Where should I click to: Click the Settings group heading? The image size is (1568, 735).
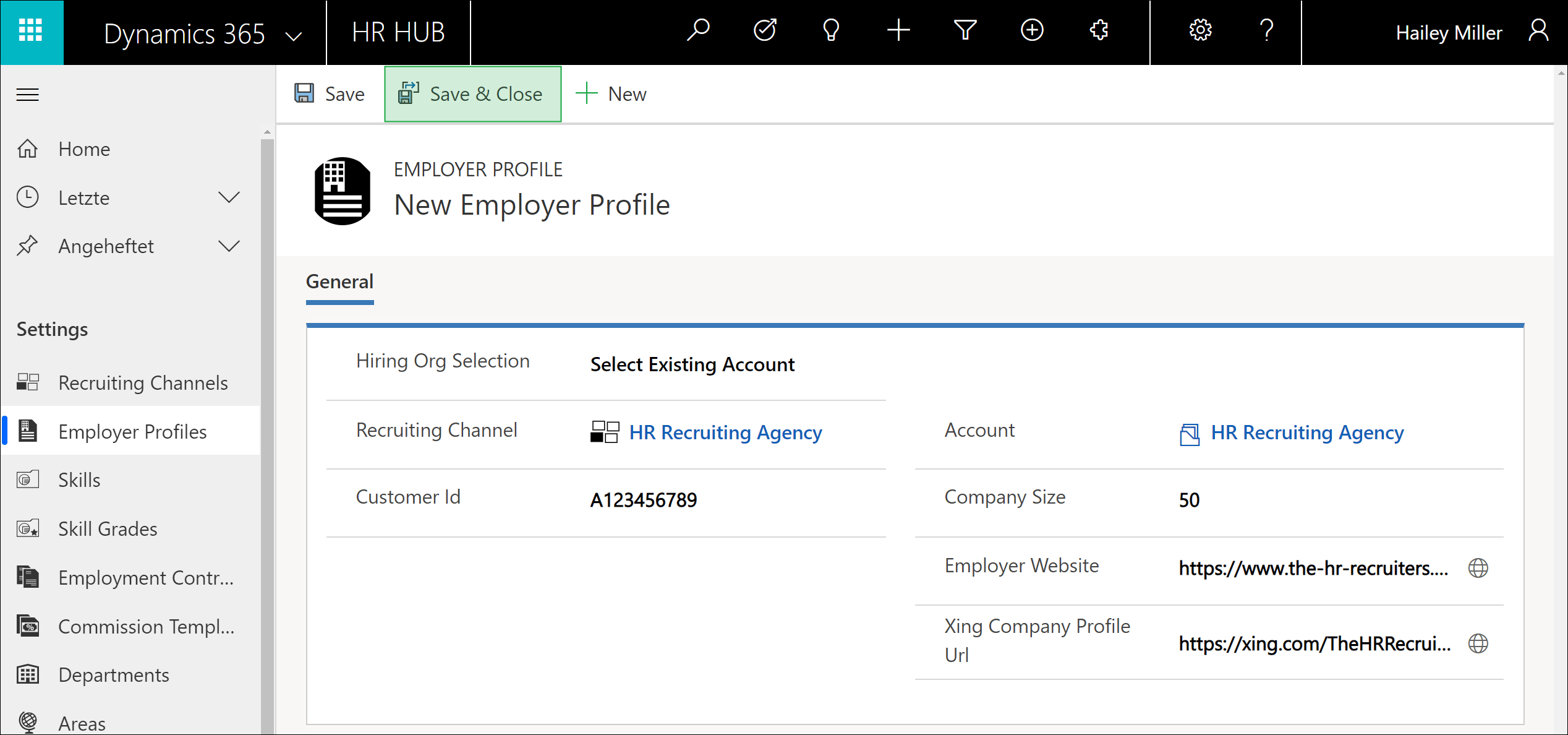pyautogui.click(x=52, y=329)
